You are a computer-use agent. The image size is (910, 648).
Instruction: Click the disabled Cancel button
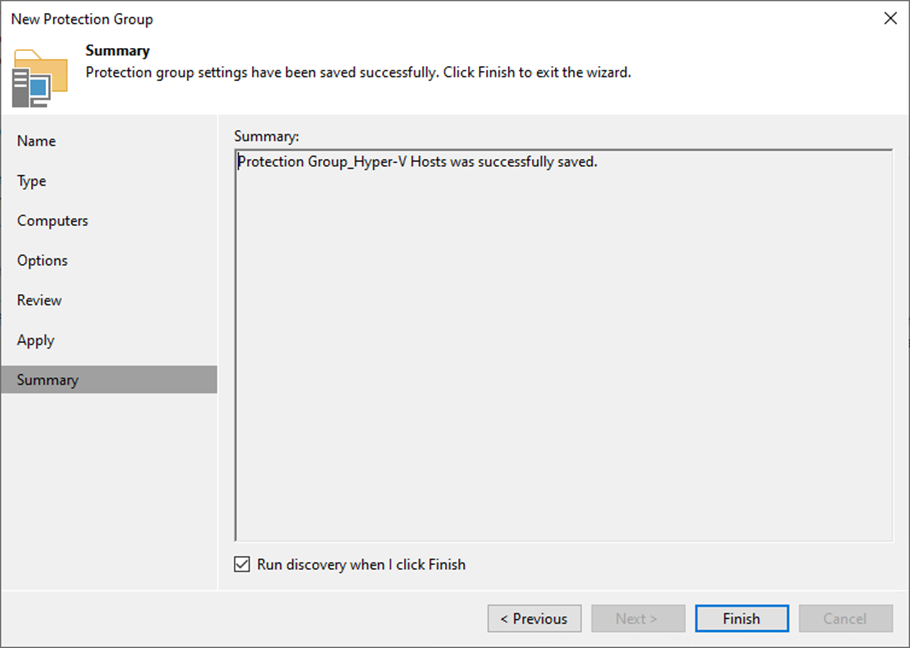tap(845, 619)
